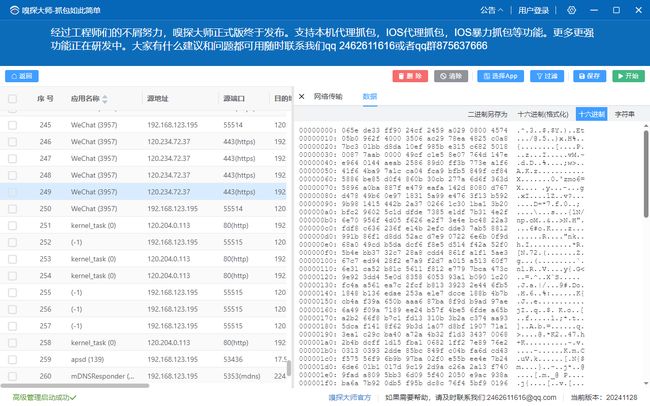Open the 过滤 filter button
This screenshot has width=650, height=406.
click(547, 76)
